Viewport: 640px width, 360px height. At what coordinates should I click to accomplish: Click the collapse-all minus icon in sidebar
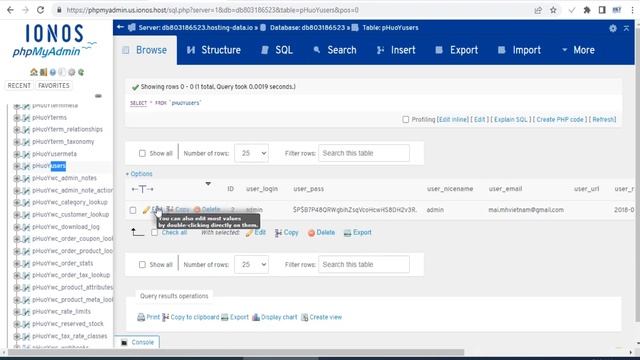[x=98, y=96]
